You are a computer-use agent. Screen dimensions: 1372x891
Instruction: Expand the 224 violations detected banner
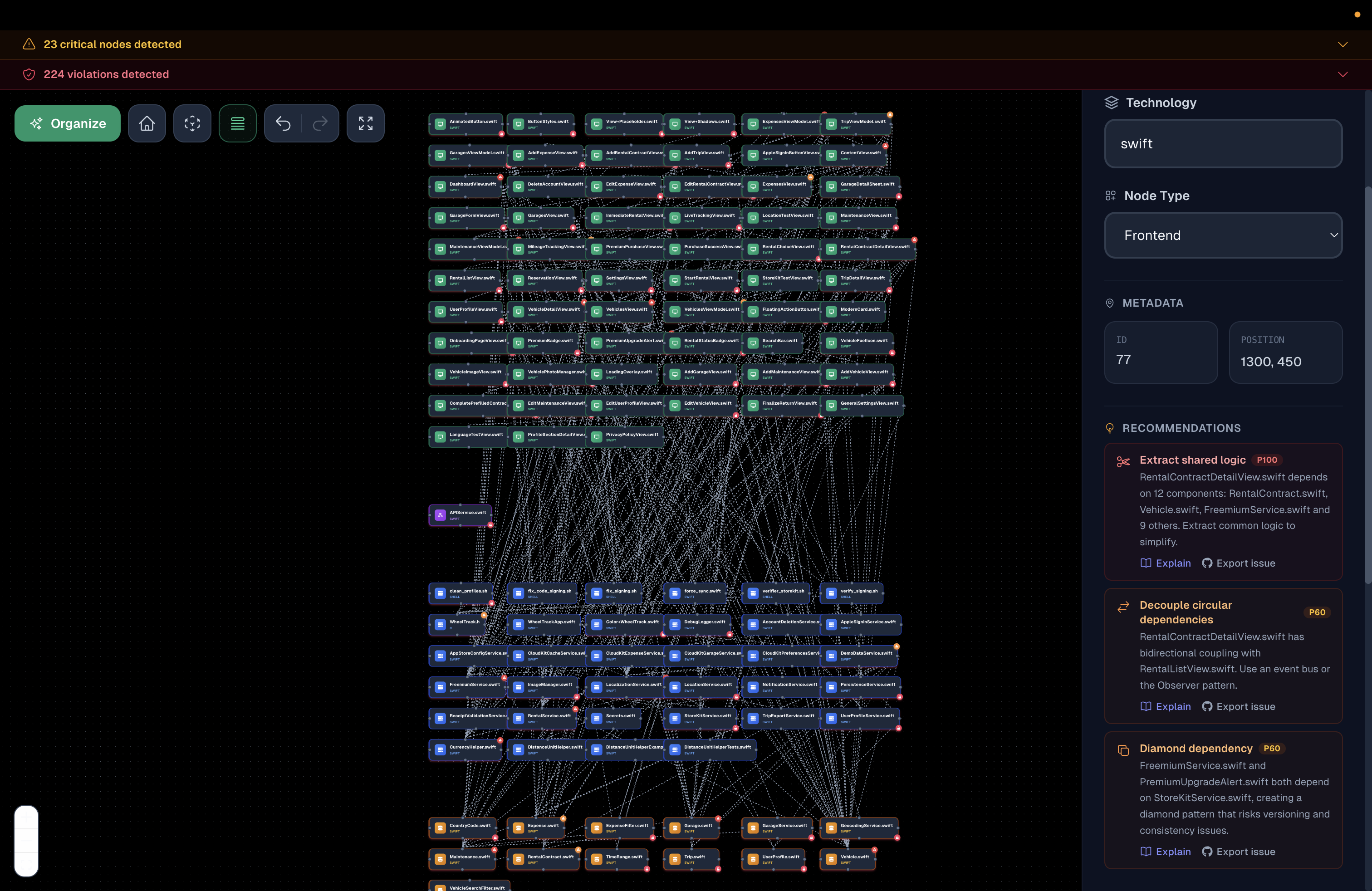coord(1343,74)
